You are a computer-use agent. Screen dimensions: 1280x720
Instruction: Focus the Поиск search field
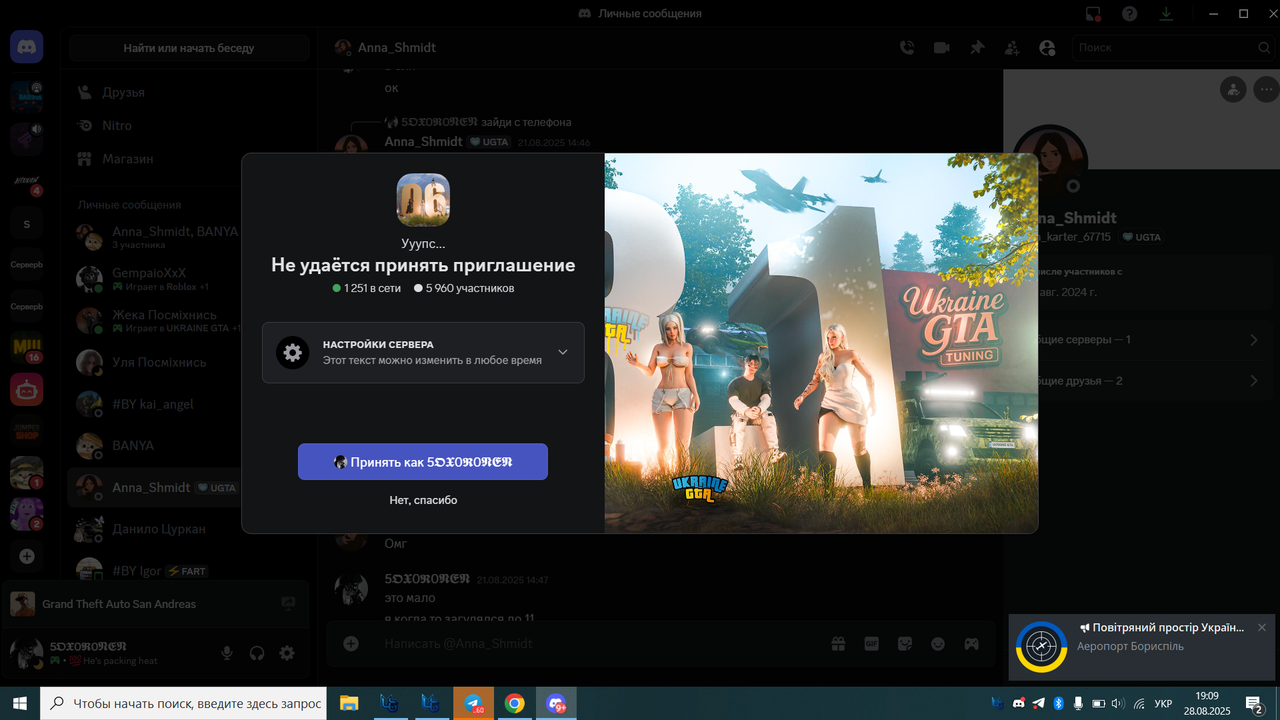pos(1173,47)
